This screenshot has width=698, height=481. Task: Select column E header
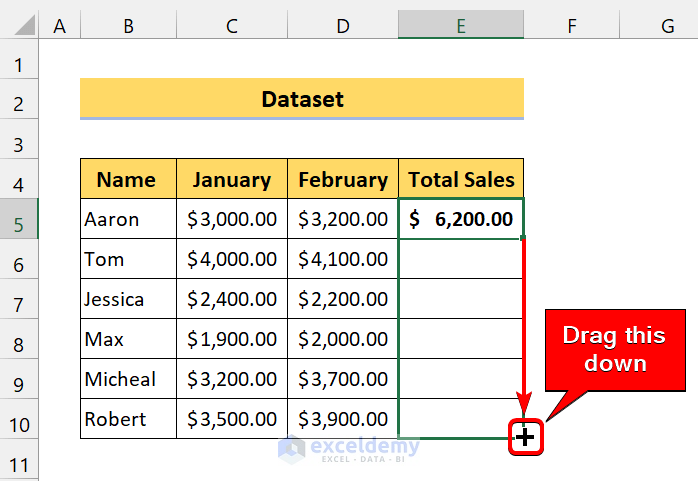460,26
